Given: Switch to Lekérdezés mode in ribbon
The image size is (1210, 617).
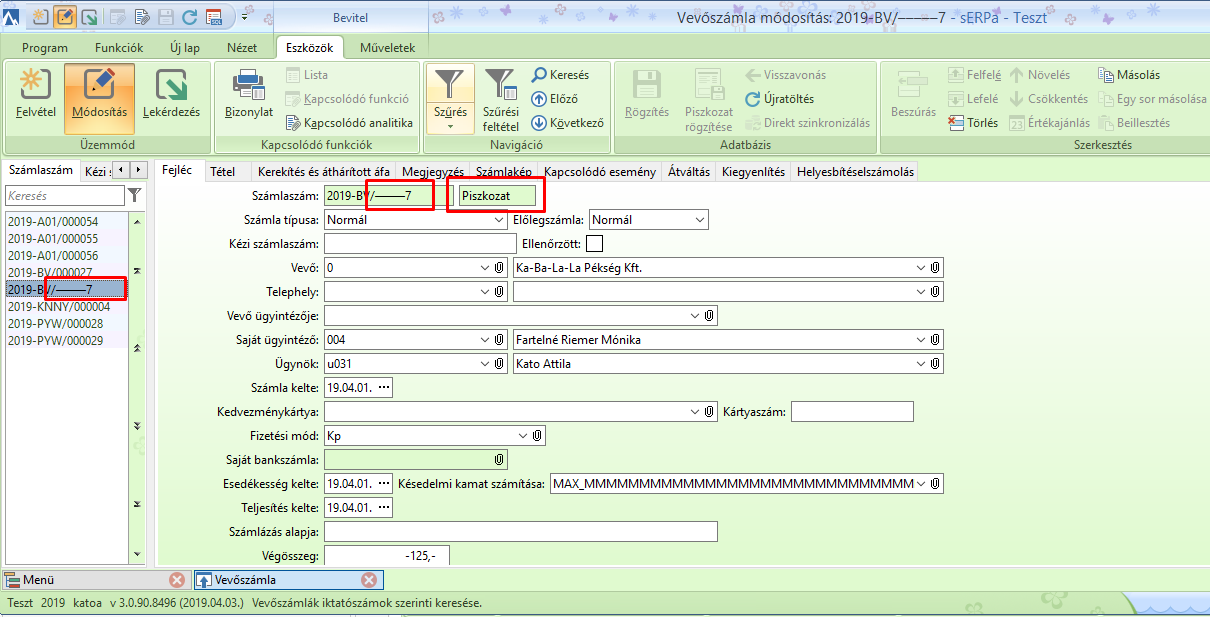Looking at the screenshot, I should pos(171,97).
